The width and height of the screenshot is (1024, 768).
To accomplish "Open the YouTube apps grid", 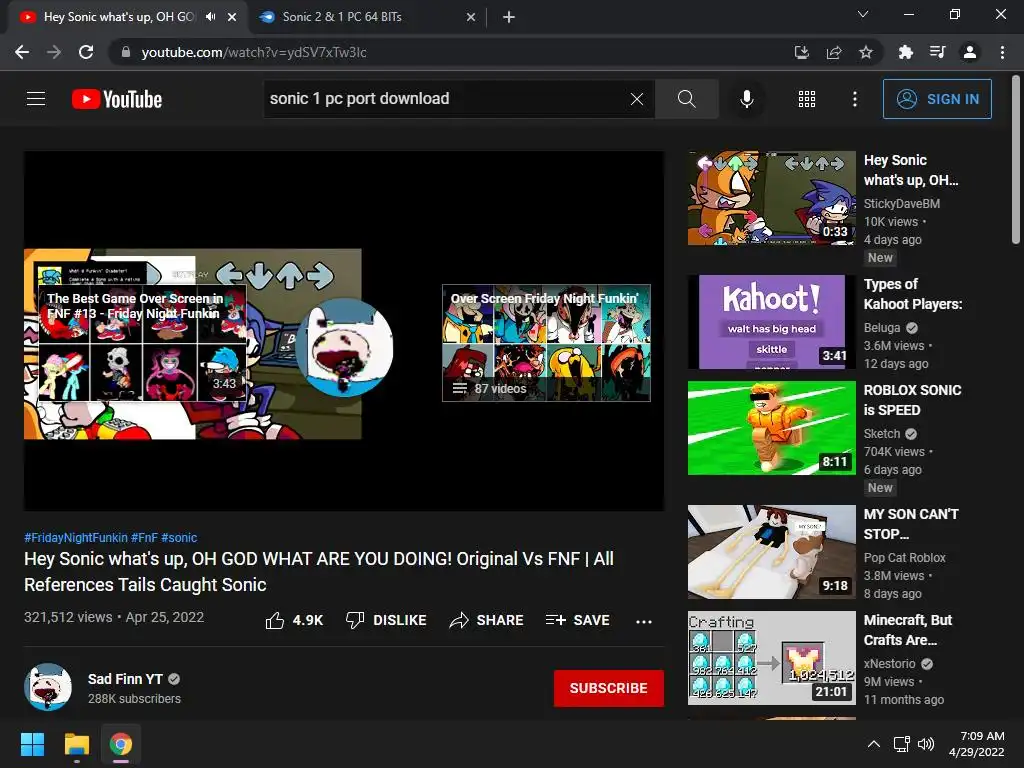I will click(x=807, y=99).
